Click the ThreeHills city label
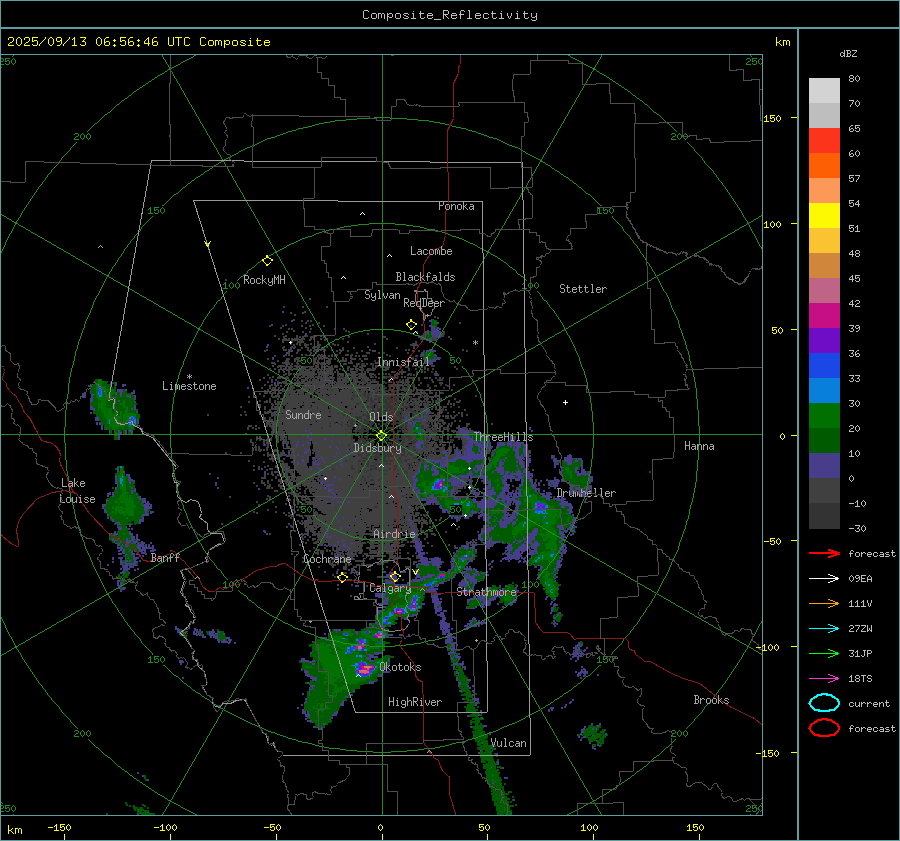 (x=503, y=437)
